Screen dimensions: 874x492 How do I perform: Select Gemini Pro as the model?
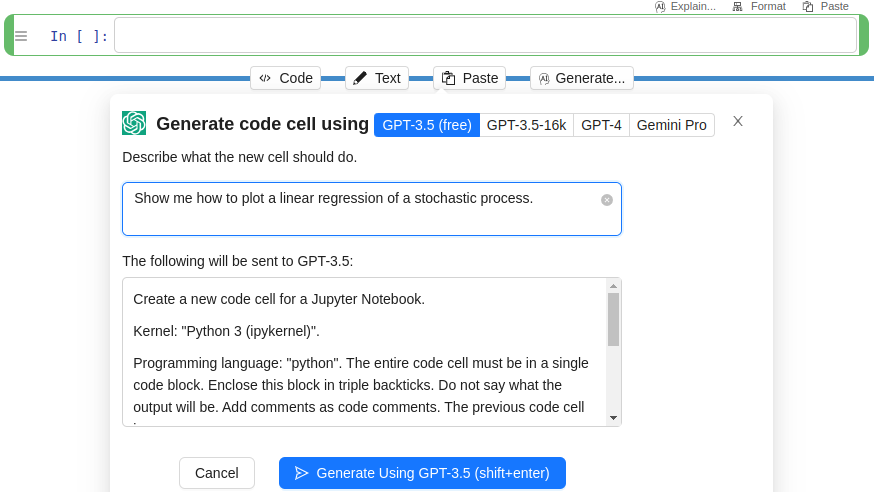click(671, 125)
